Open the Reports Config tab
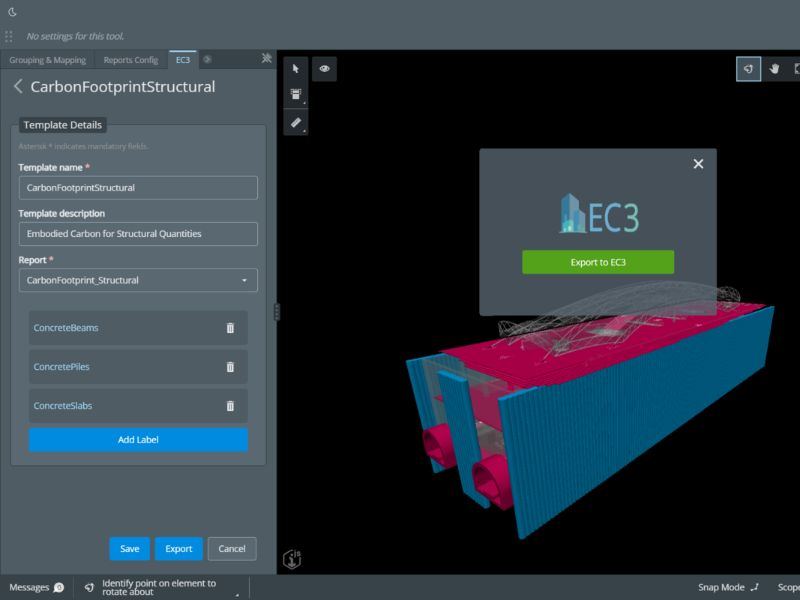 (131, 60)
